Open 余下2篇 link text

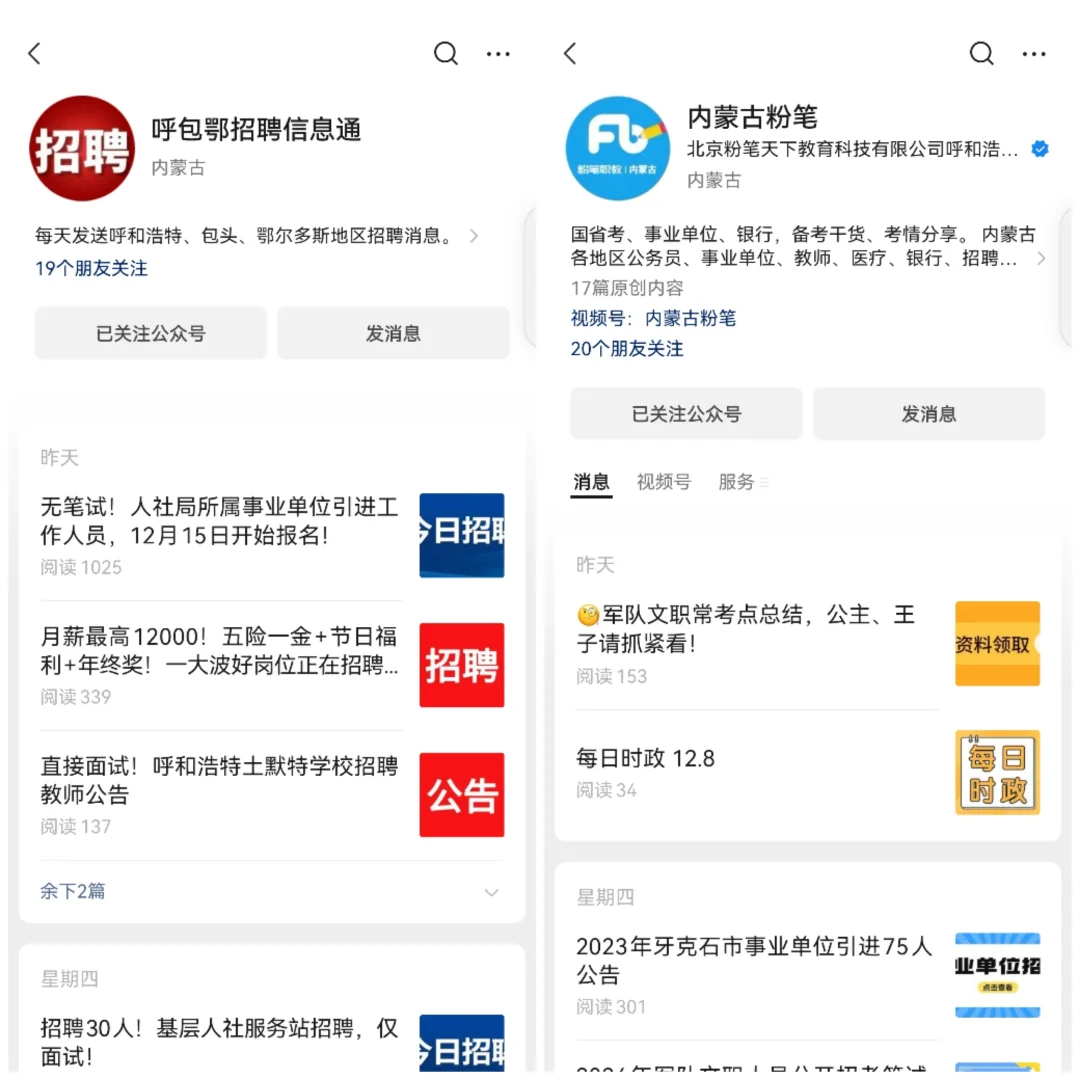click(72, 891)
